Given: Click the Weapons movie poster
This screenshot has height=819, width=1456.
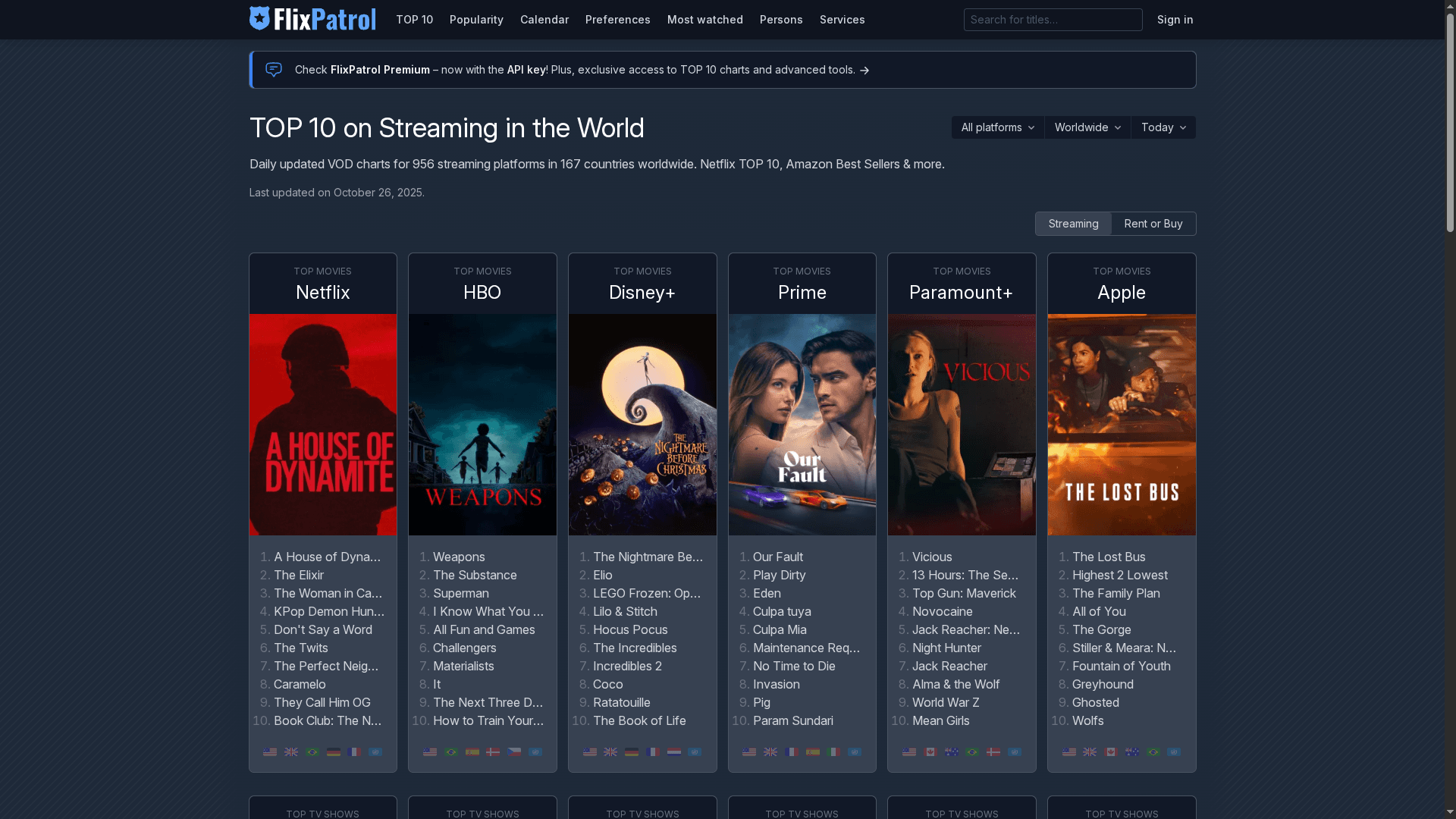Looking at the screenshot, I should tap(482, 425).
